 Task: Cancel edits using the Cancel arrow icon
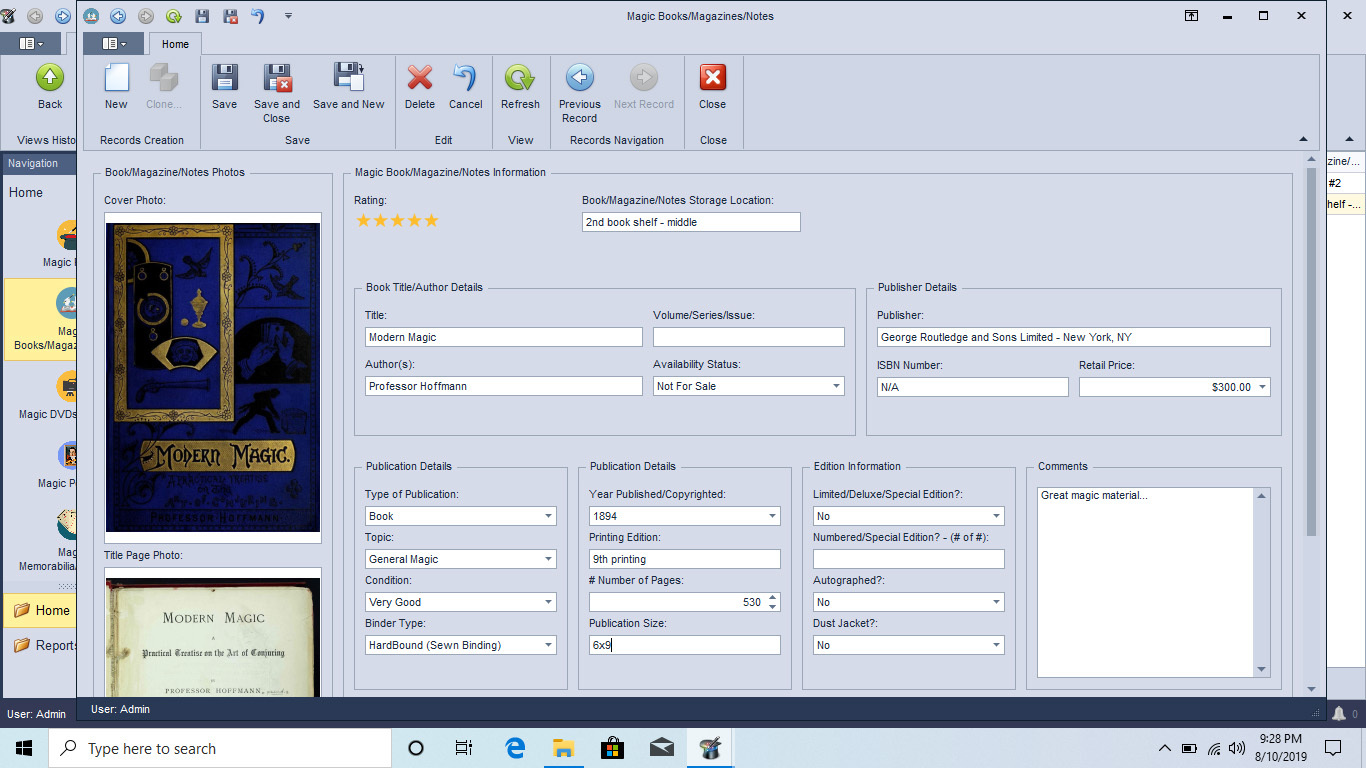click(465, 78)
